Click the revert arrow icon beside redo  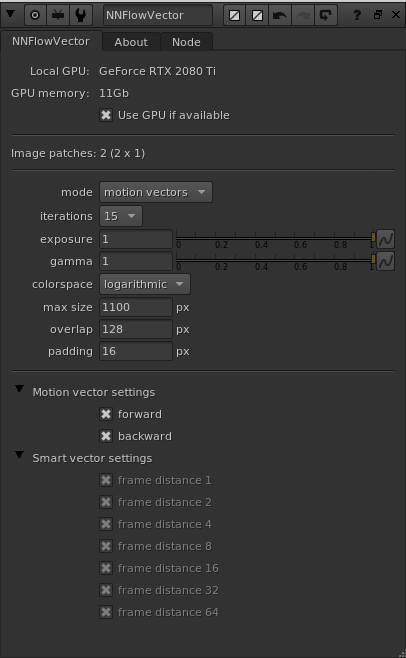[325, 16]
